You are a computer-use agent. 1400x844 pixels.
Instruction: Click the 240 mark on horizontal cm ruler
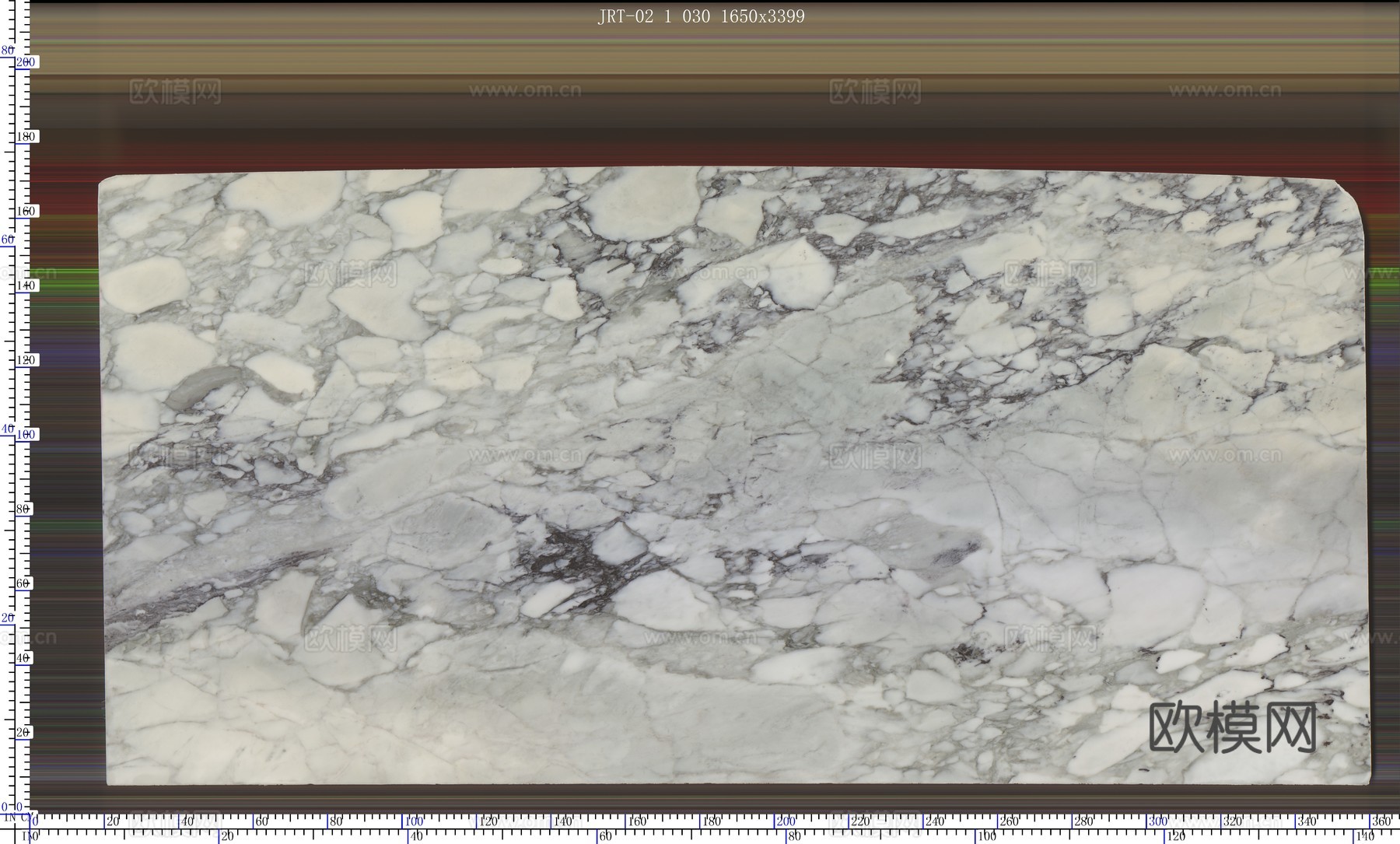[936, 821]
